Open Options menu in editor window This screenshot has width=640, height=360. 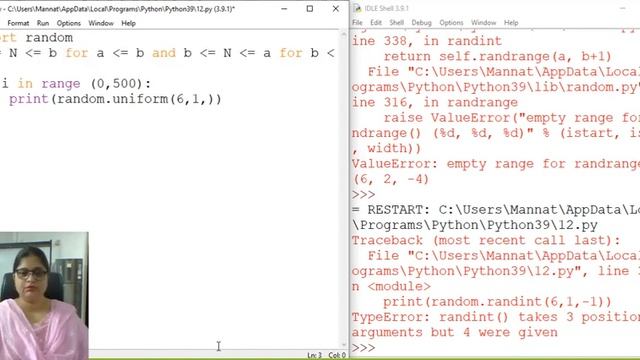click(x=69, y=23)
